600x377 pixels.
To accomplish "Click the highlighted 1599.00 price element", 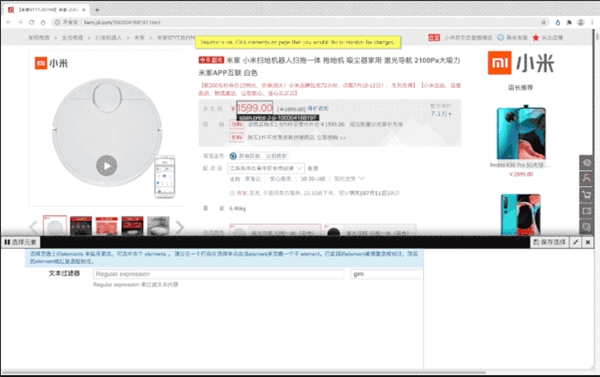I will 255,108.
